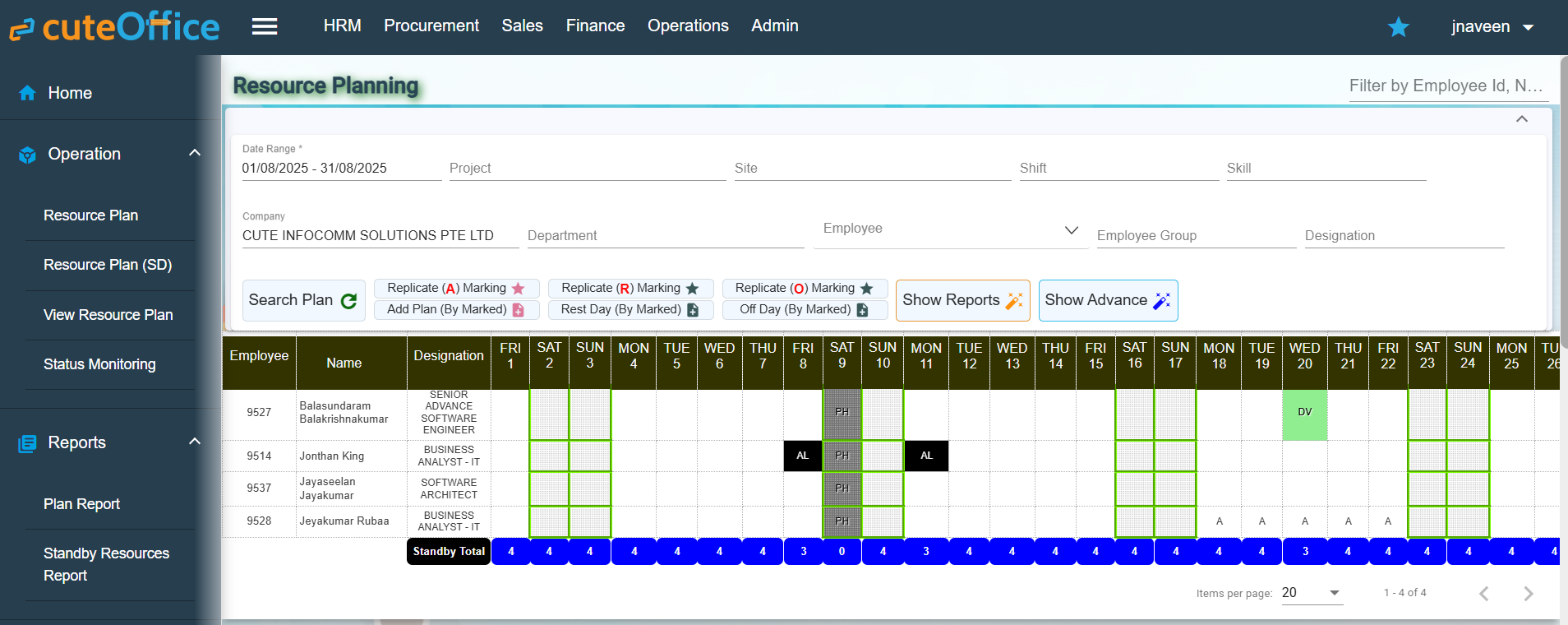Click Rest Day (By Marked) button
This screenshot has height=625, width=1568.
pos(630,309)
